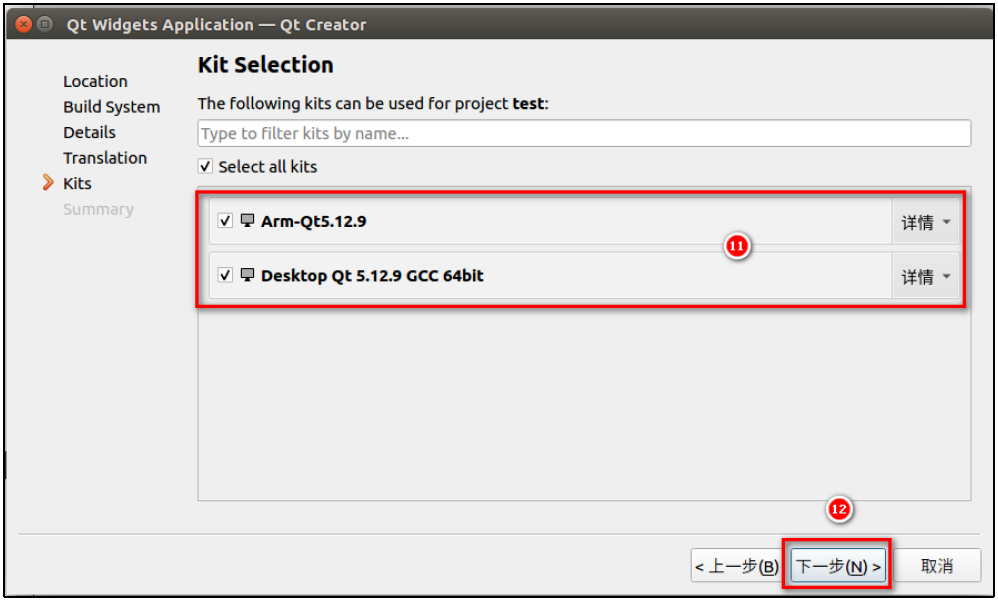Cancel the wizard with 取消
Image resolution: width=998 pixels, height=602 pixels.
(936, 567)
